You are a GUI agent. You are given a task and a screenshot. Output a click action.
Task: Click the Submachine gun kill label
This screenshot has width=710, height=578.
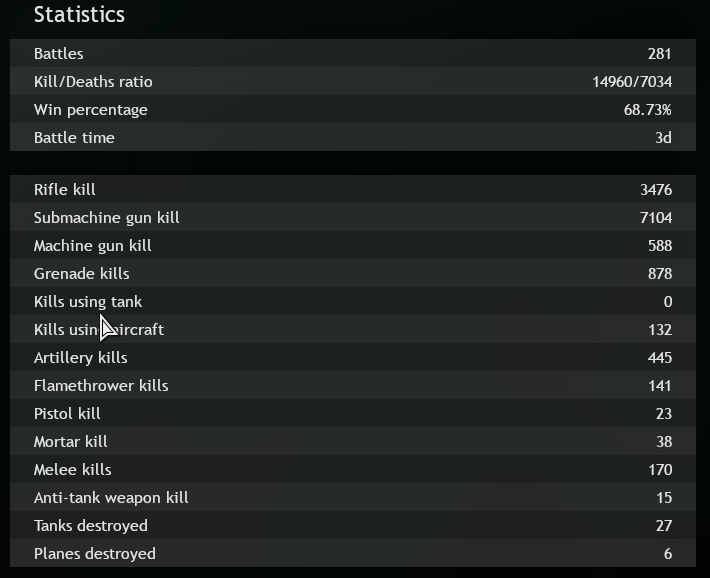[x=107, y=218]
